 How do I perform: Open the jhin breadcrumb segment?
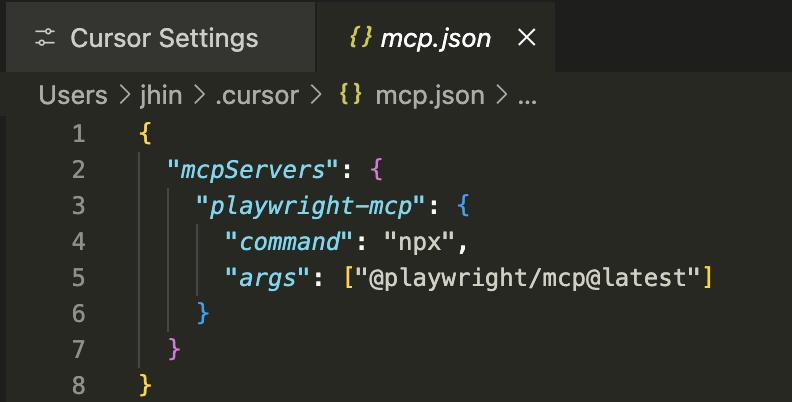pos(159,96)
